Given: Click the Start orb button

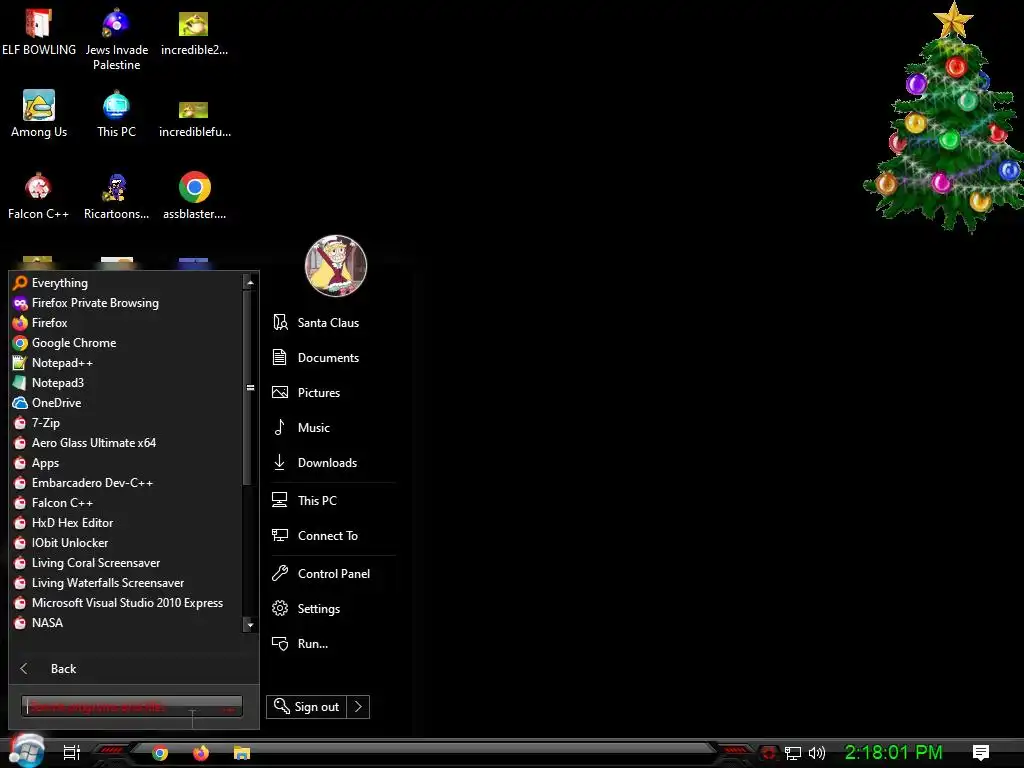Looking at the screenshot, I should (27, 751).
